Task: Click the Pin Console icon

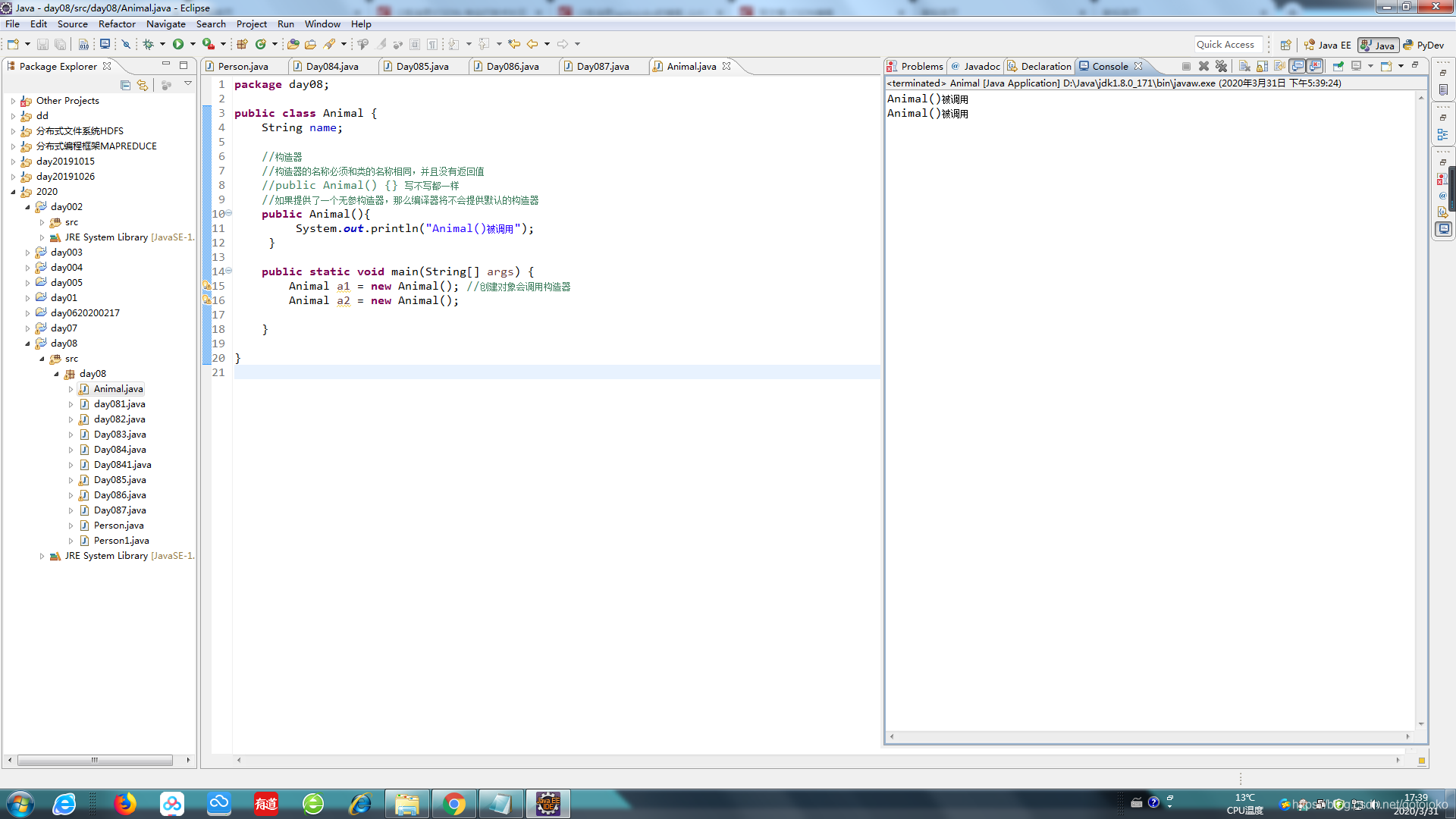Action: click(x=1338, y=66)
